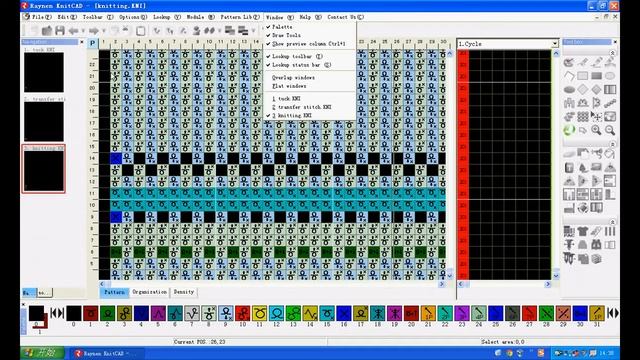Viewport: 640px width, 360px height.
Task: Select the hollow rectangle drawing tool
Action: coord(583,76)
